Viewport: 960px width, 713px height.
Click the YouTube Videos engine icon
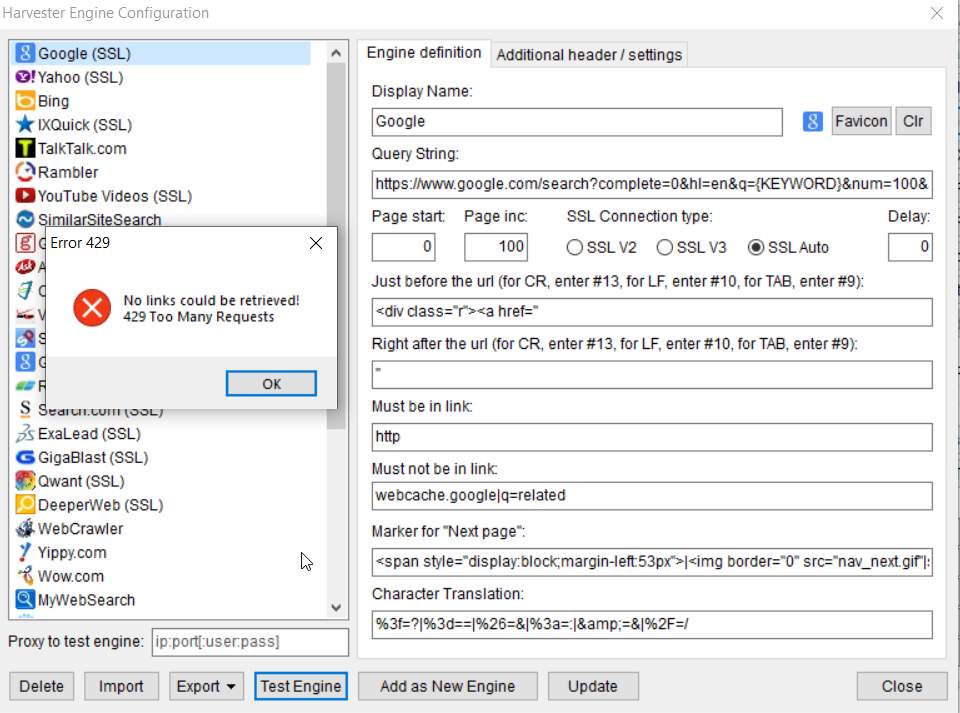click(x=24, y=196)
